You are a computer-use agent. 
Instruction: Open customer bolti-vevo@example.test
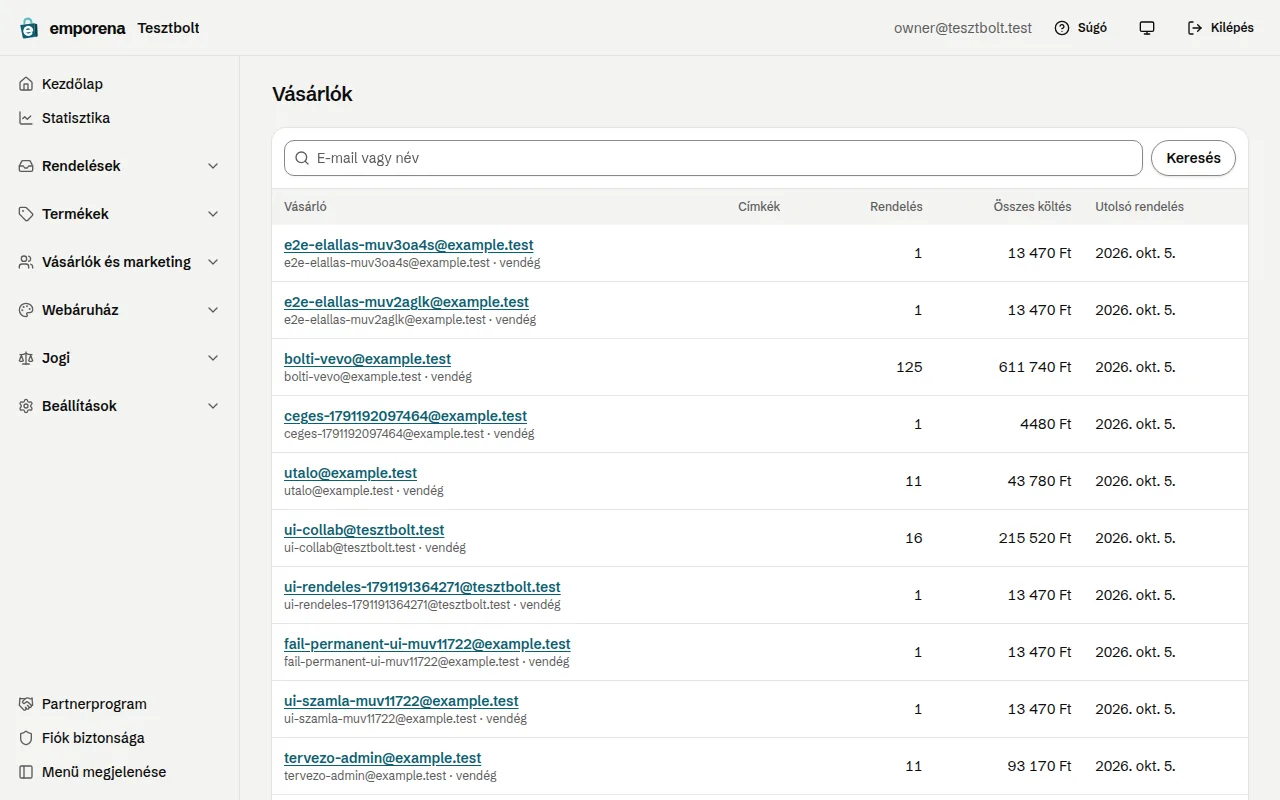(x=367, y=359)
